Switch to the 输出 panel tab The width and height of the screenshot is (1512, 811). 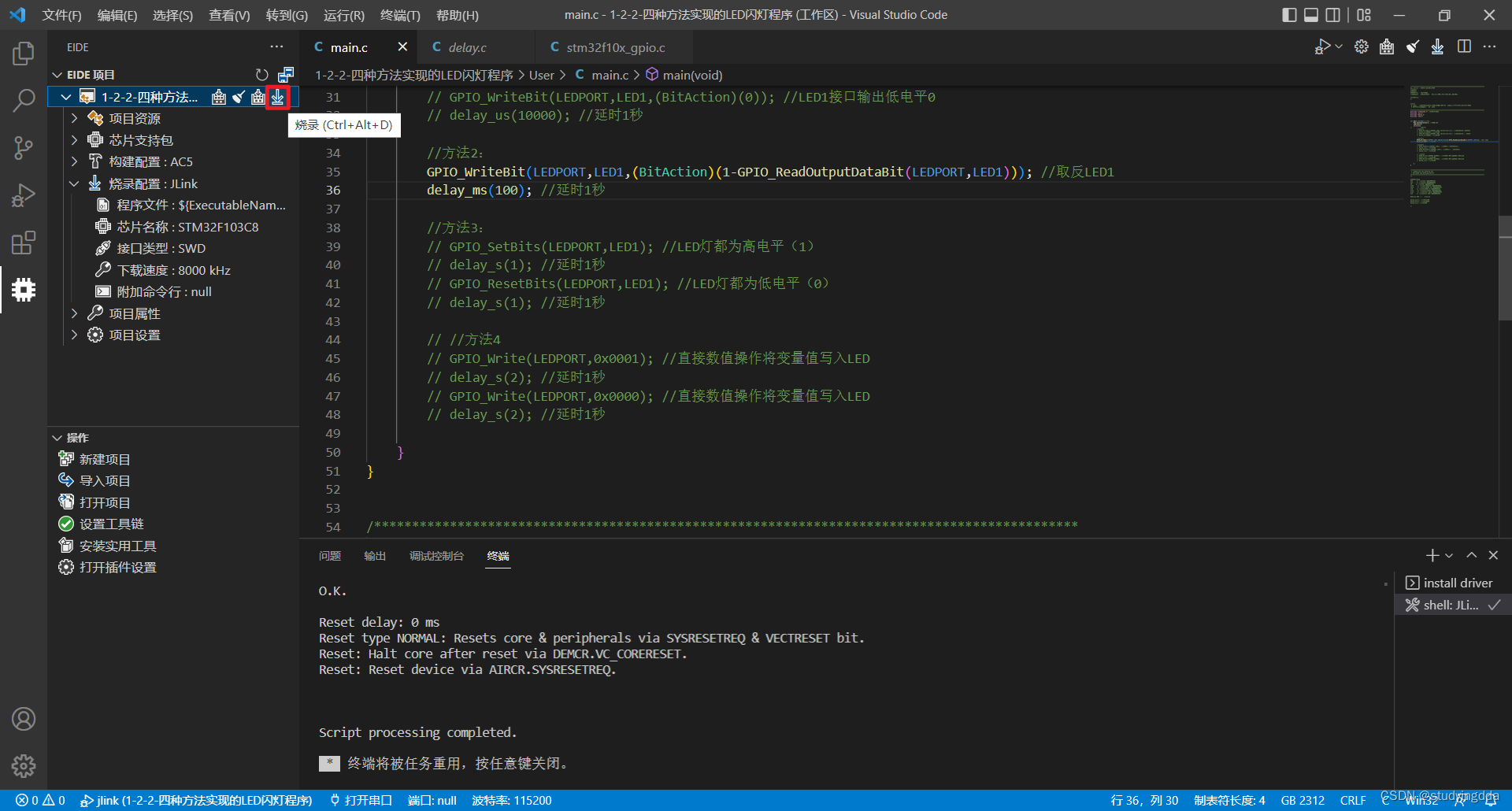click(375, 556)
